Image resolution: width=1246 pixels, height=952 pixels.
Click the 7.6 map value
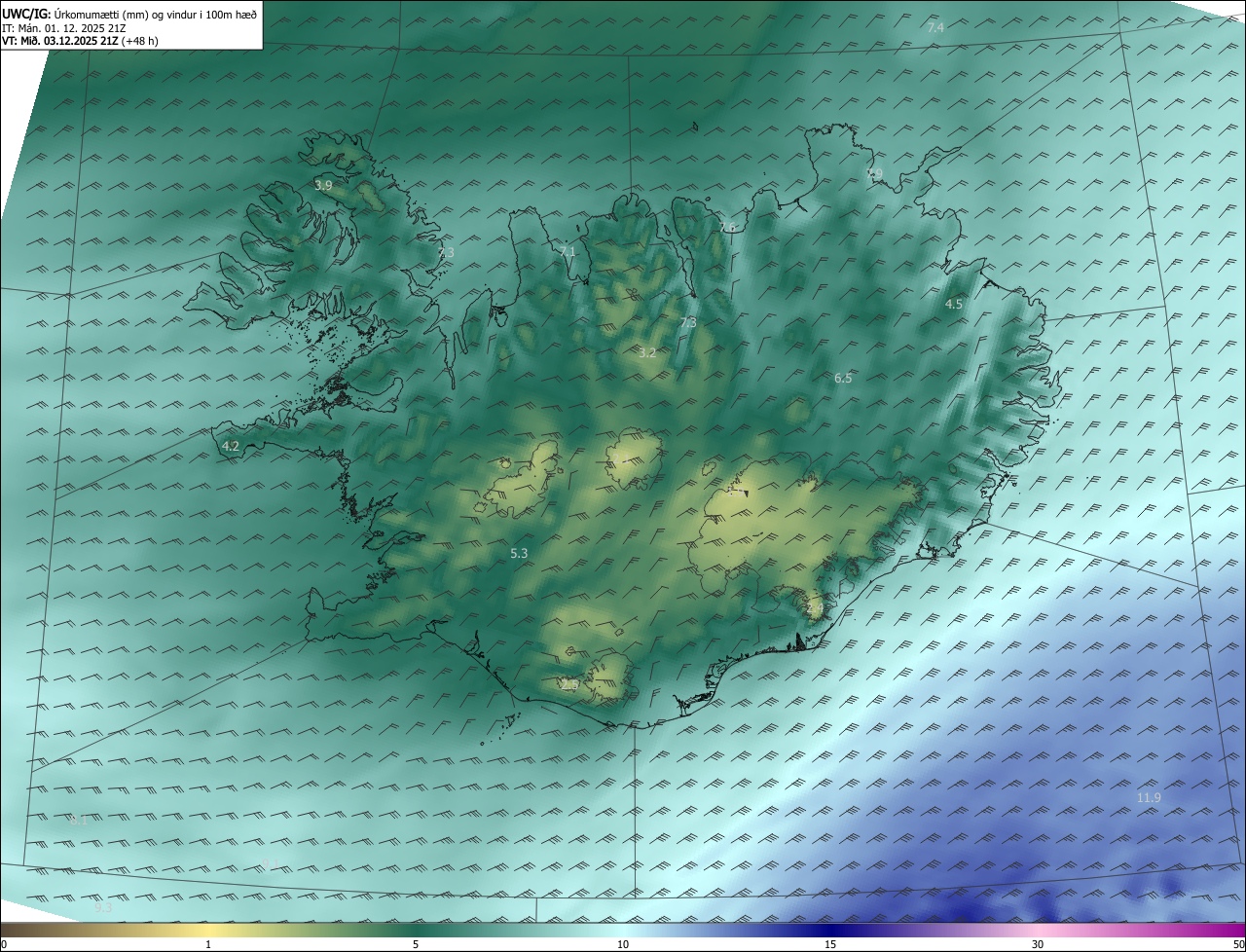click(727, 227)
